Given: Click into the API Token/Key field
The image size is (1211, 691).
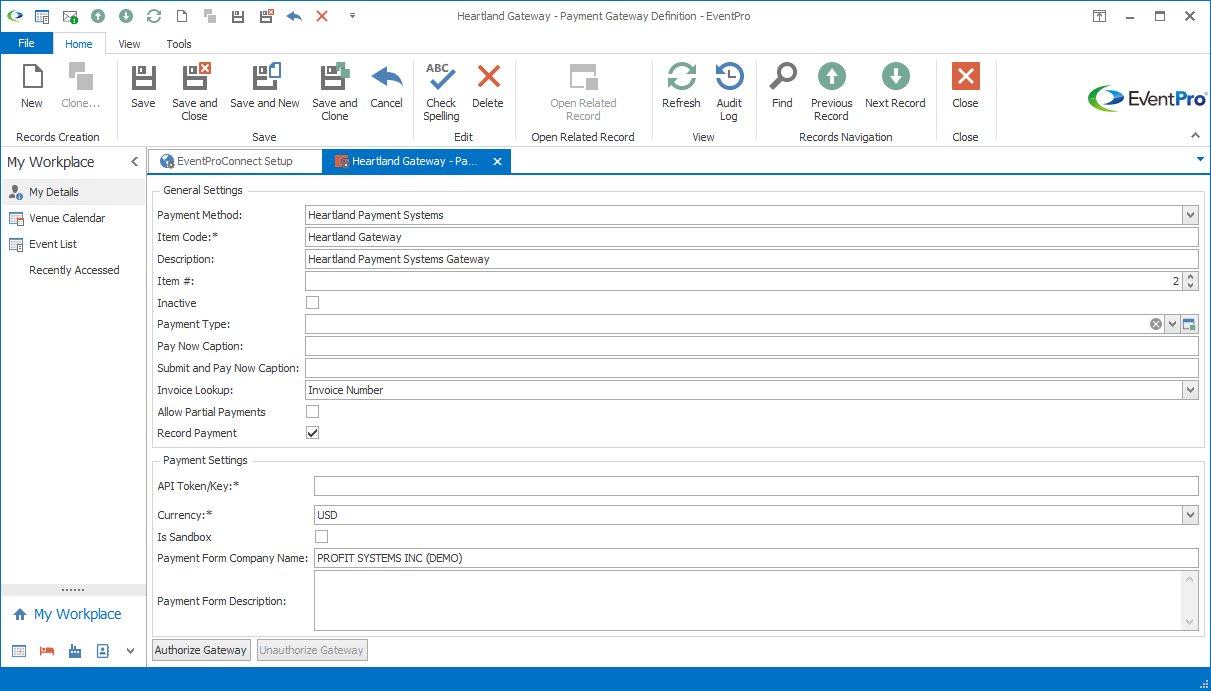Looking at the screenshot, I should tap(756, 486).
